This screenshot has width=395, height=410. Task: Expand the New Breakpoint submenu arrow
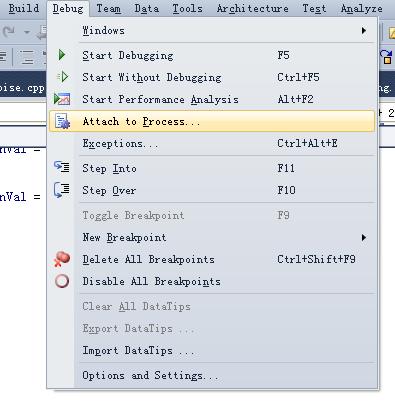(x=364, y=238)
